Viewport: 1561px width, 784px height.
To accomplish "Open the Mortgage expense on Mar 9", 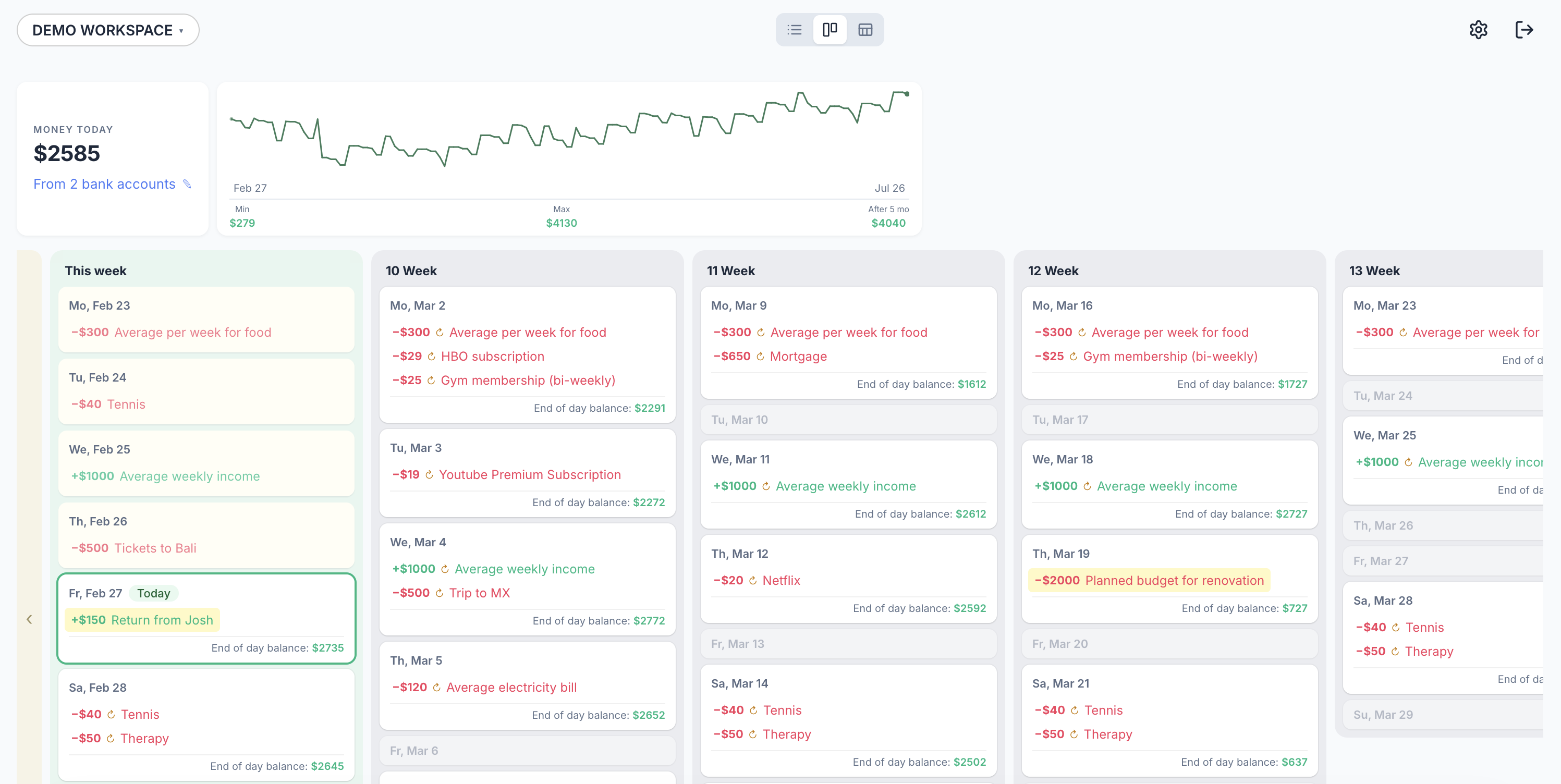I will click(x=770, y=356).
